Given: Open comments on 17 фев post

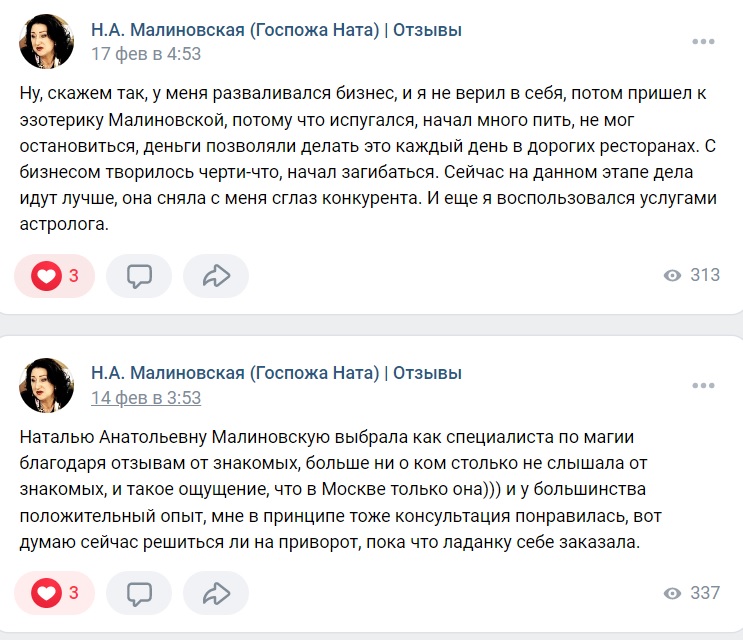Looking at the screenshot, I should (x=139, y=276).
